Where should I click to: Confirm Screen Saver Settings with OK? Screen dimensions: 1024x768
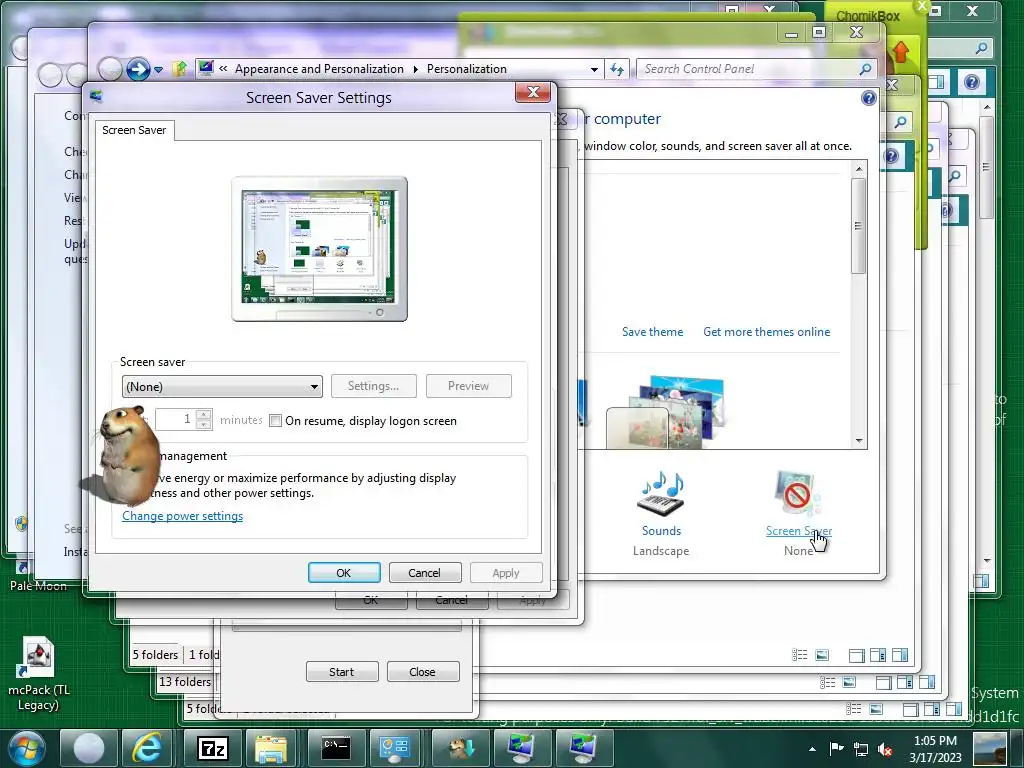pyautogui.click(x=344, y=573)
